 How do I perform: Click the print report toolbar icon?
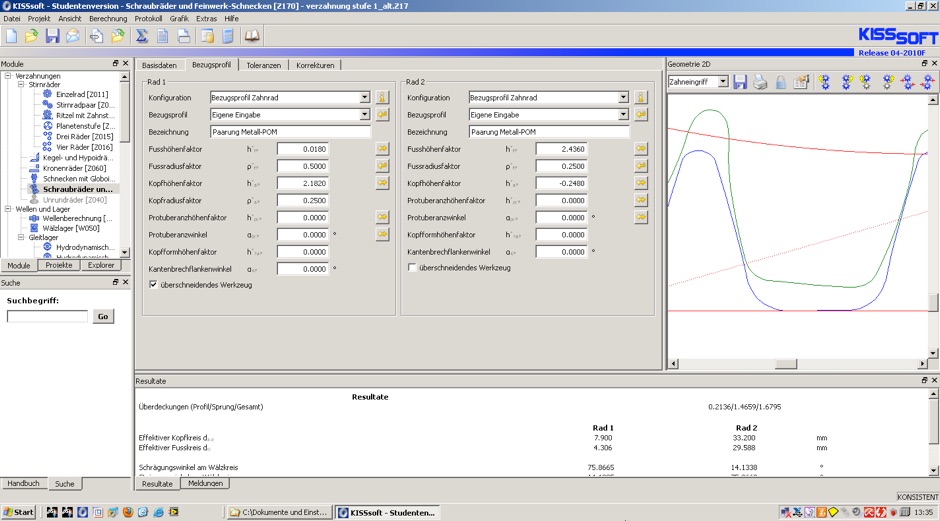(x=184, y=36)
